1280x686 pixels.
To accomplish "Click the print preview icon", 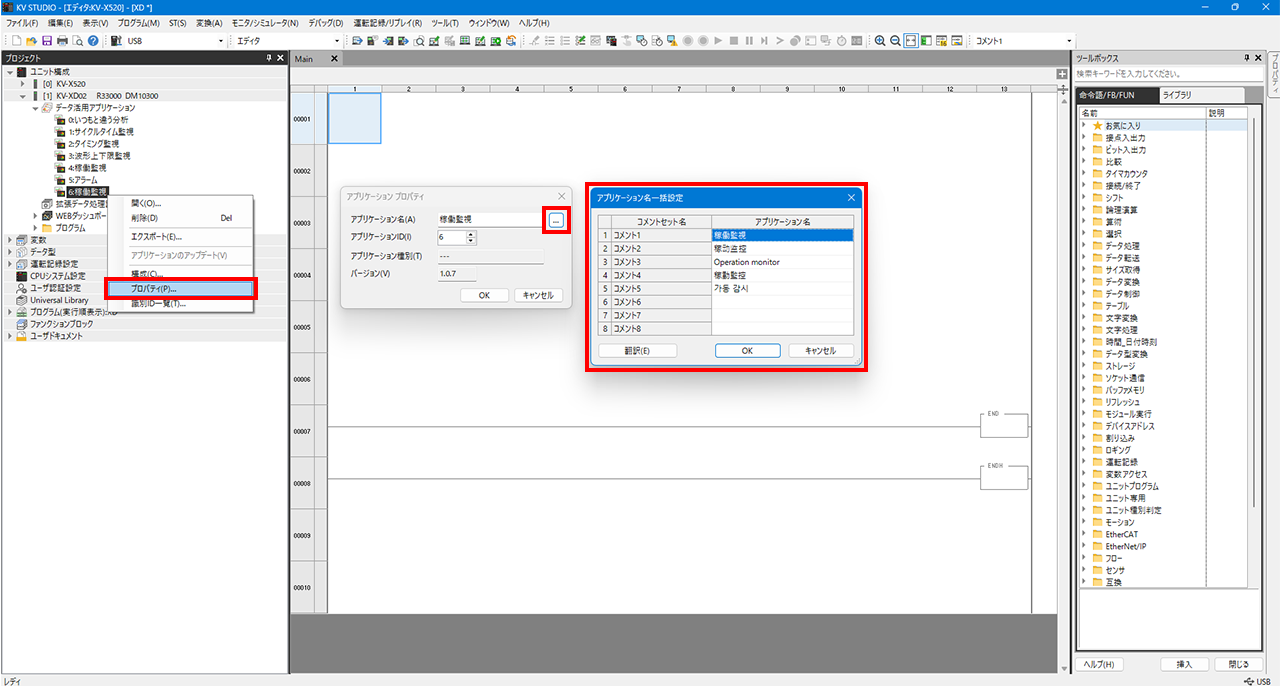I will point(78,41).
